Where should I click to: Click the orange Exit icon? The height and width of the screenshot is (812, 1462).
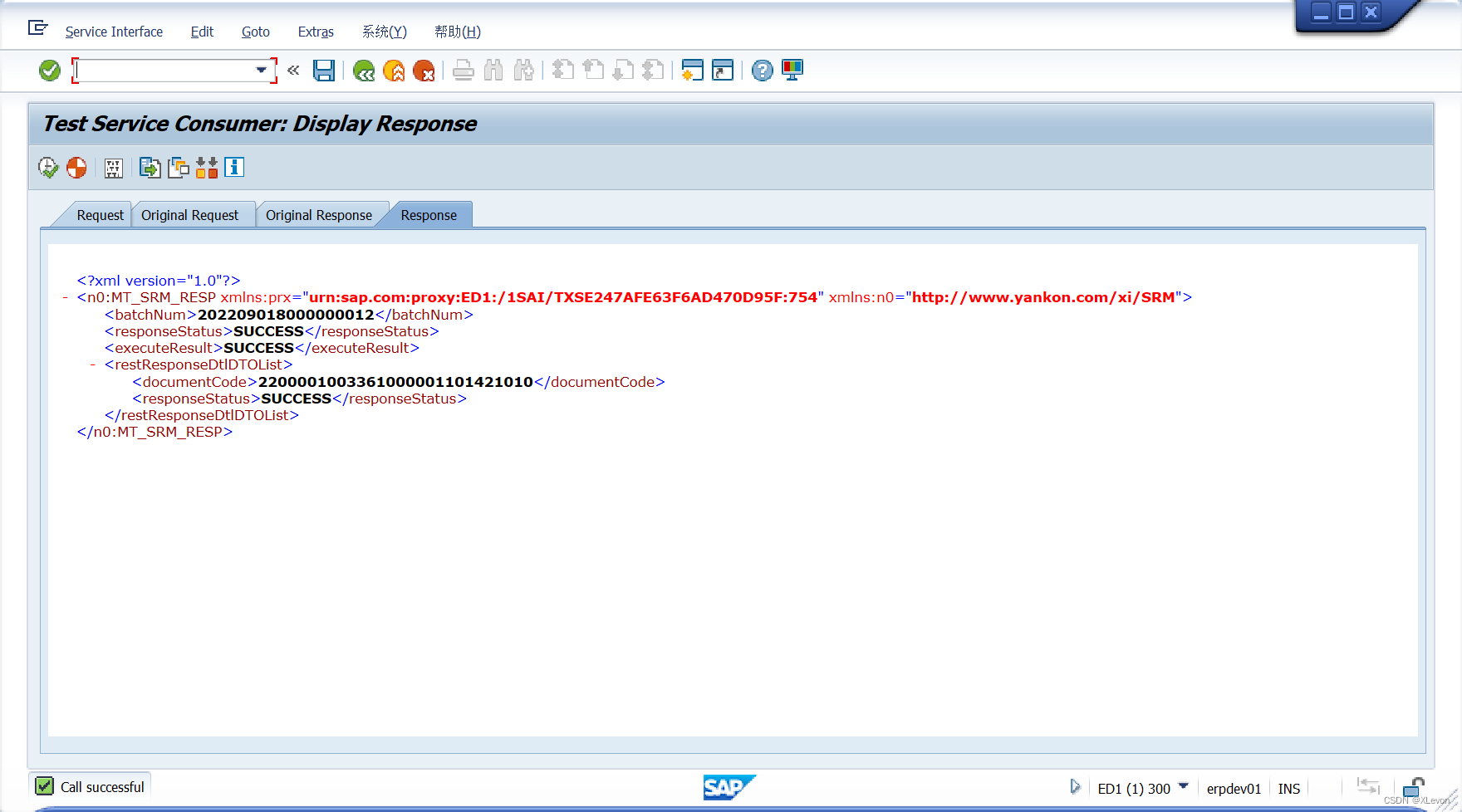394,71
